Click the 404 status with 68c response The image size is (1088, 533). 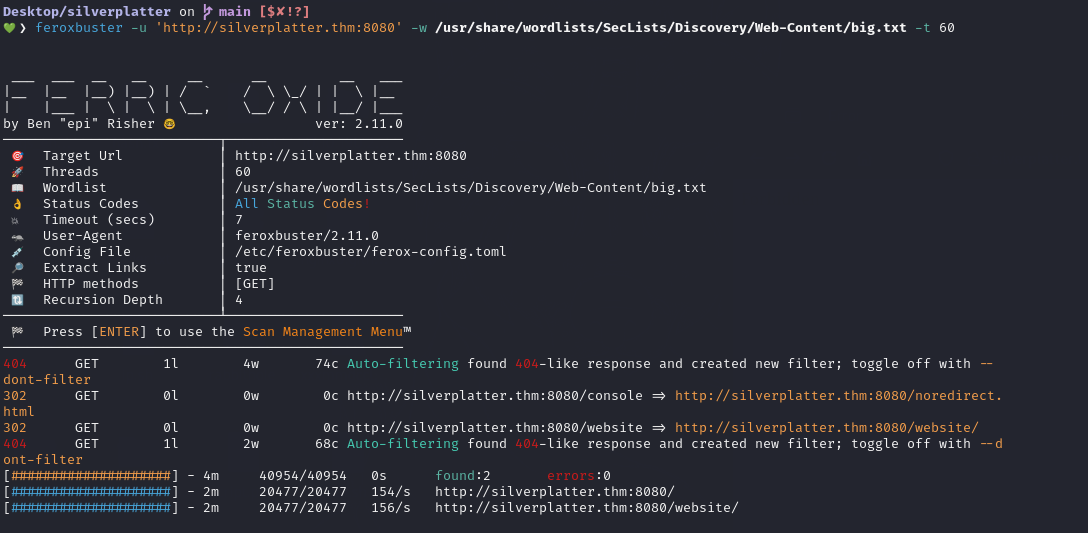point(15,443)
